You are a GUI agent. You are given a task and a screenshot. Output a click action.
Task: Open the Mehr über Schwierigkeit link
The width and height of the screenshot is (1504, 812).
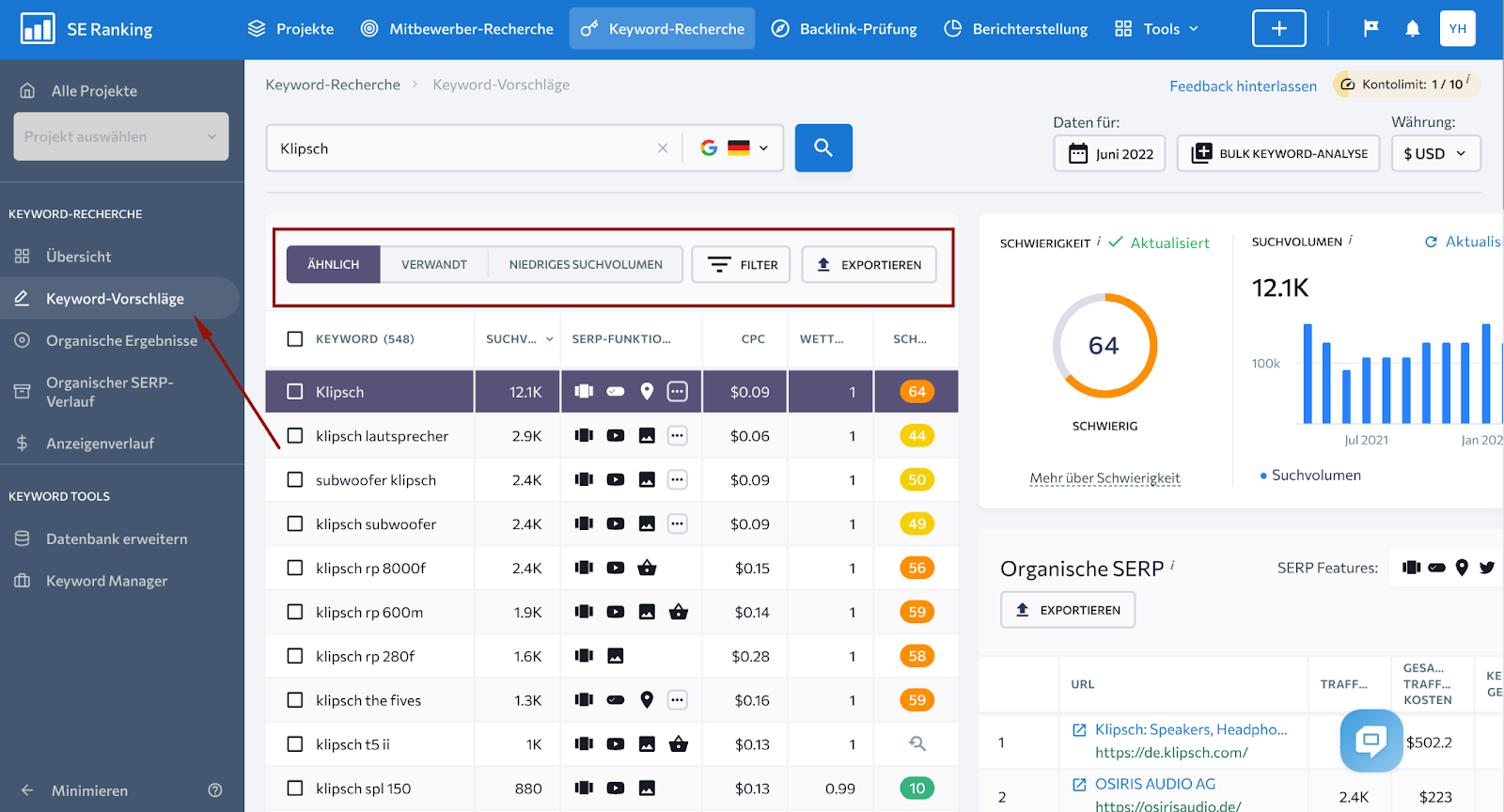pyautogui.click(x=1104, y=477)
